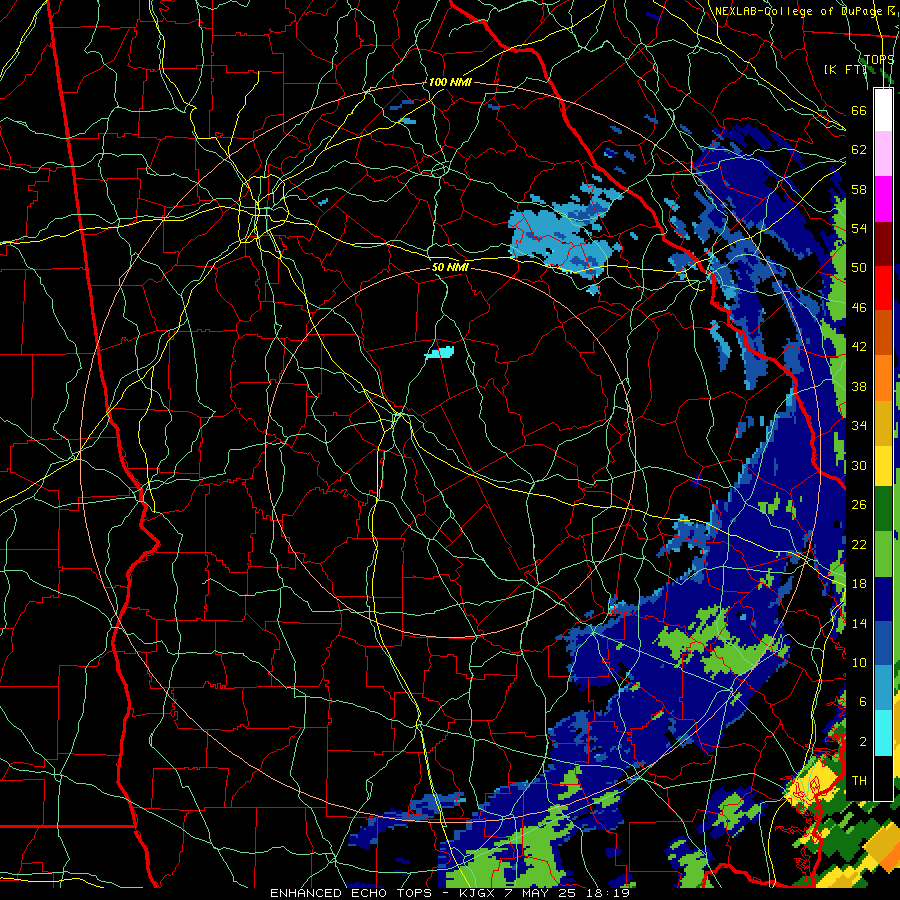This screenshot has width=900, height=900.
Task: Click the '100 NMI' range ring label
Action: (x=450, y=82)
